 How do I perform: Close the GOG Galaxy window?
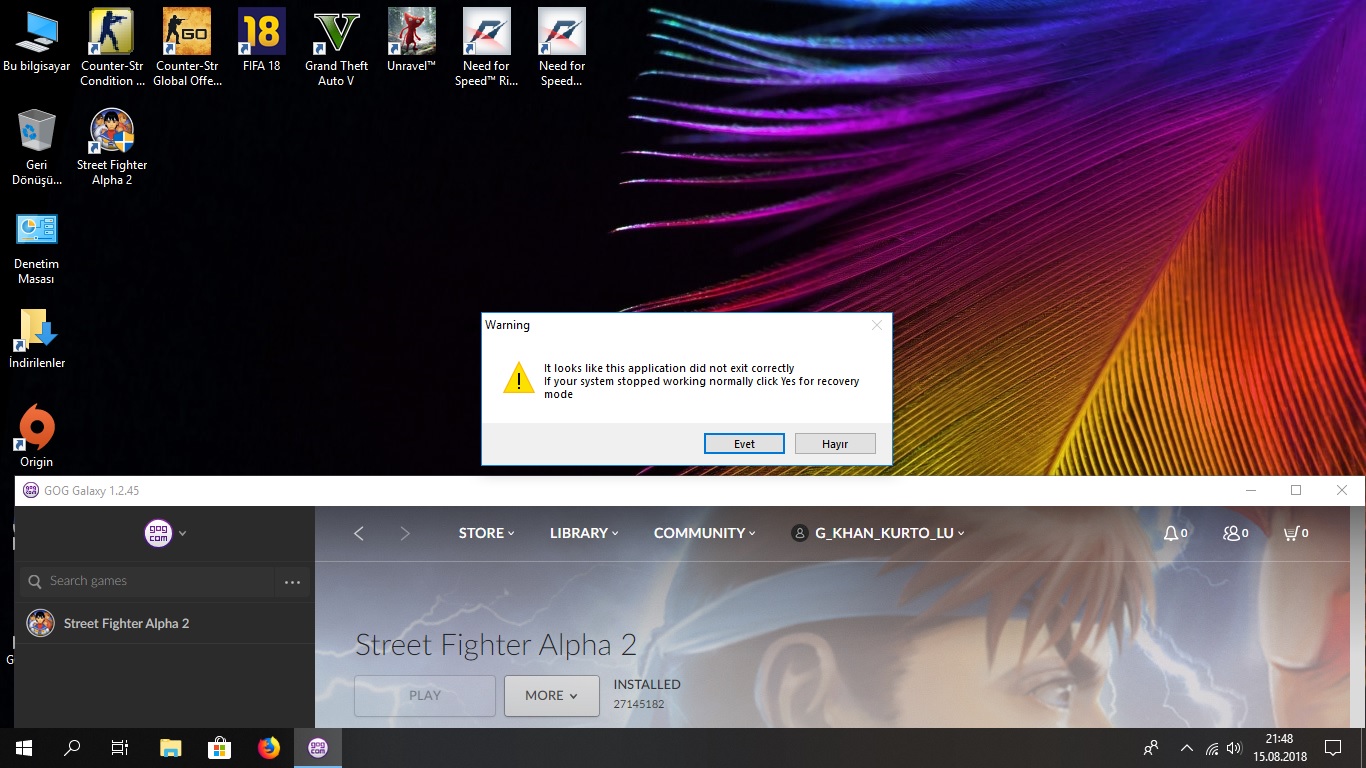1342,490
